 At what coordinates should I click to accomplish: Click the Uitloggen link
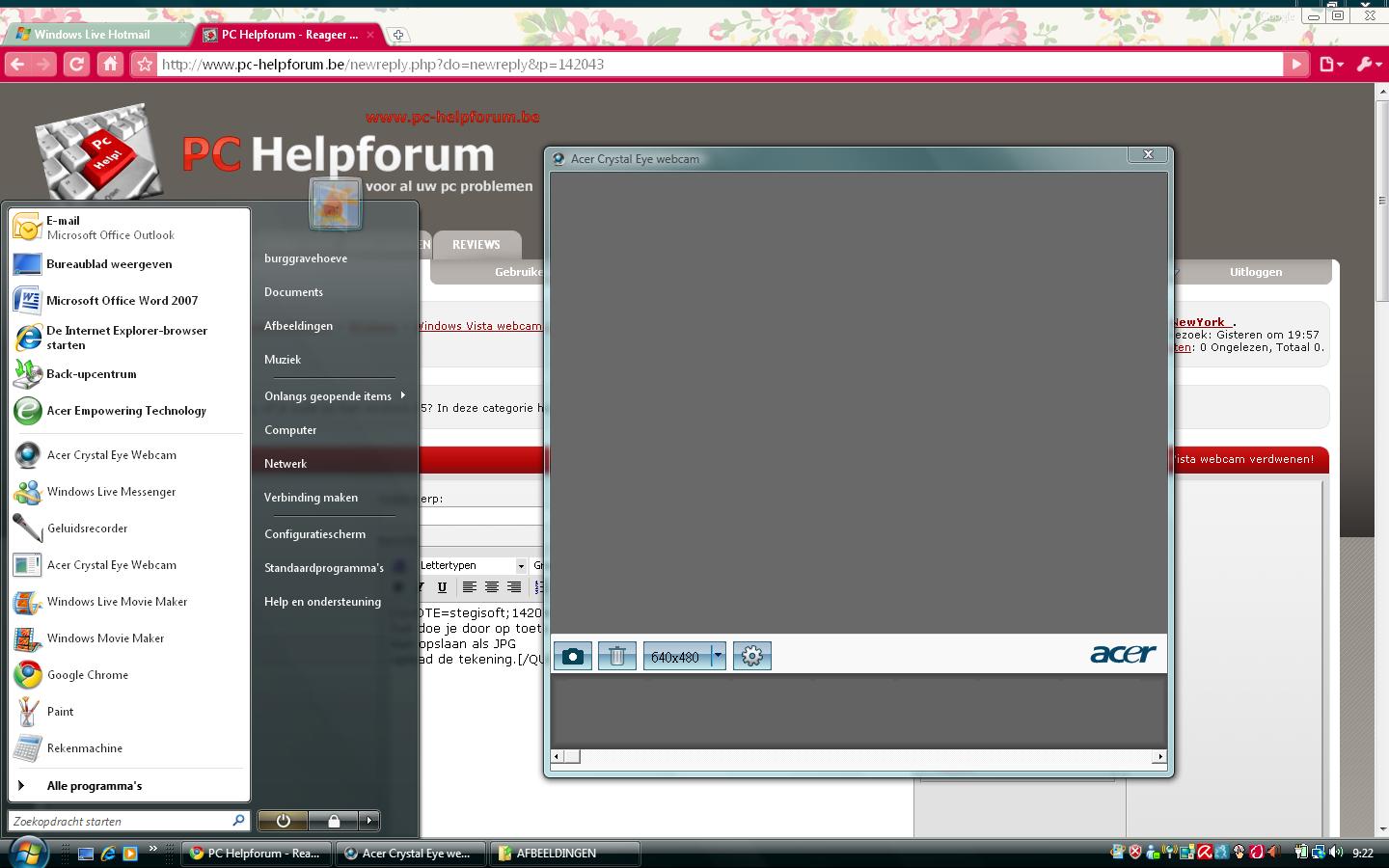1256,272
